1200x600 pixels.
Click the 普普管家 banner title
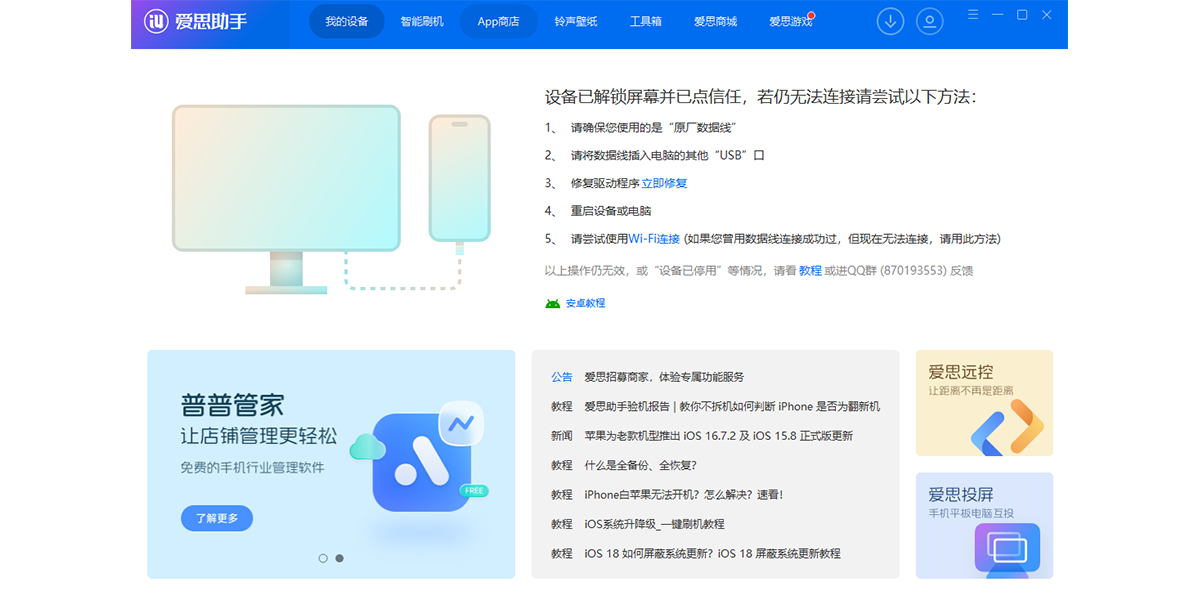tap(233, 405)
